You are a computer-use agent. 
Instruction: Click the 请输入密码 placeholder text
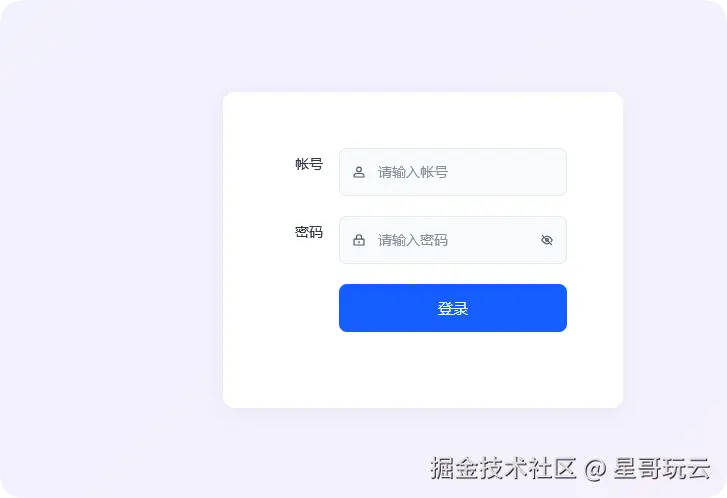click(x=413, y=240)
